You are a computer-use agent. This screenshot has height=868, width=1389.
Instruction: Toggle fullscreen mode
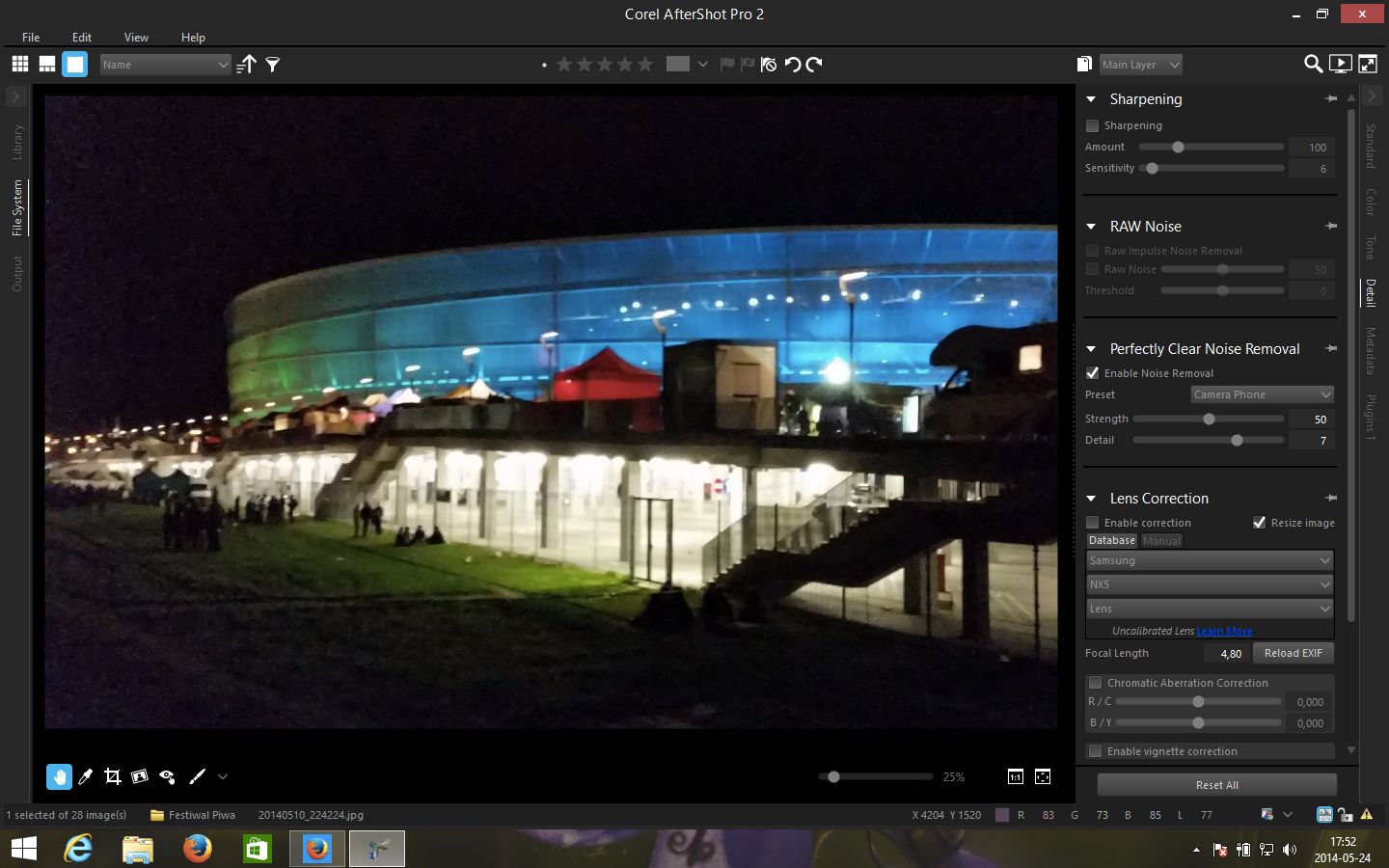click(1368, 65)
